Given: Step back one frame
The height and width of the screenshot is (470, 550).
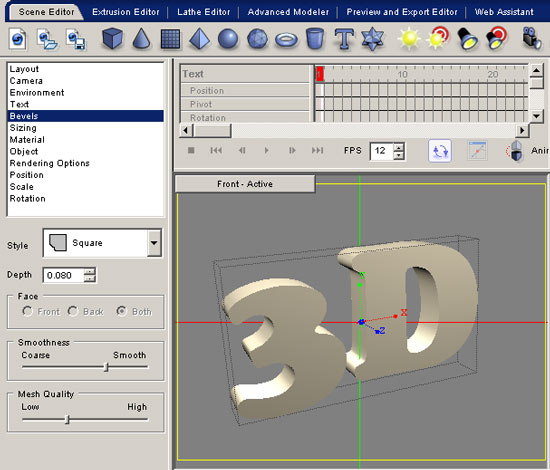Looking at the screenshot, I should pos(242,150).
